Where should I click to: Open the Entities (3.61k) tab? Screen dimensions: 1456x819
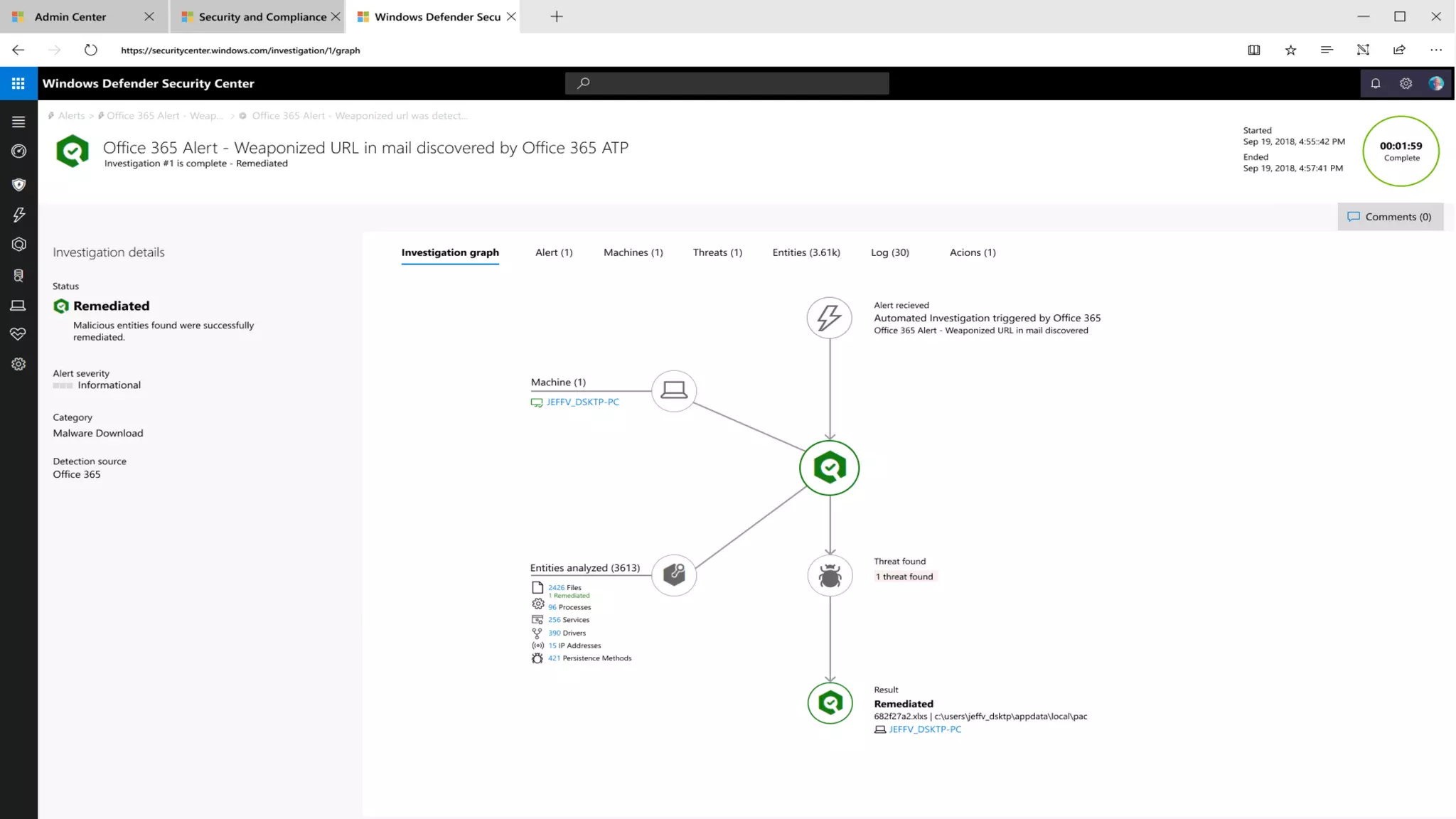[x=805, y=252]
